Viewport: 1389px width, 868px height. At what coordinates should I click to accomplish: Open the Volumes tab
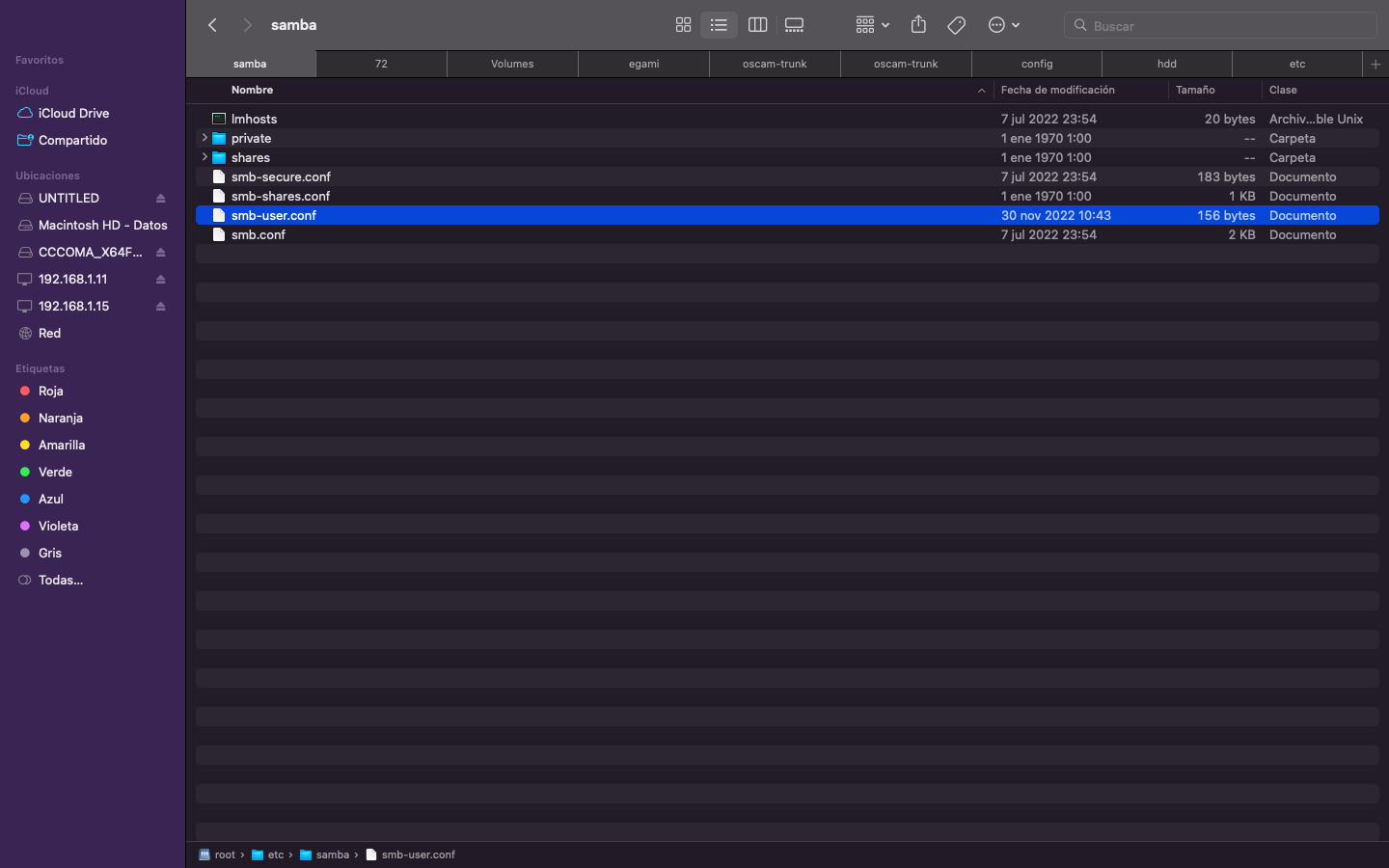tap(512, 64)
